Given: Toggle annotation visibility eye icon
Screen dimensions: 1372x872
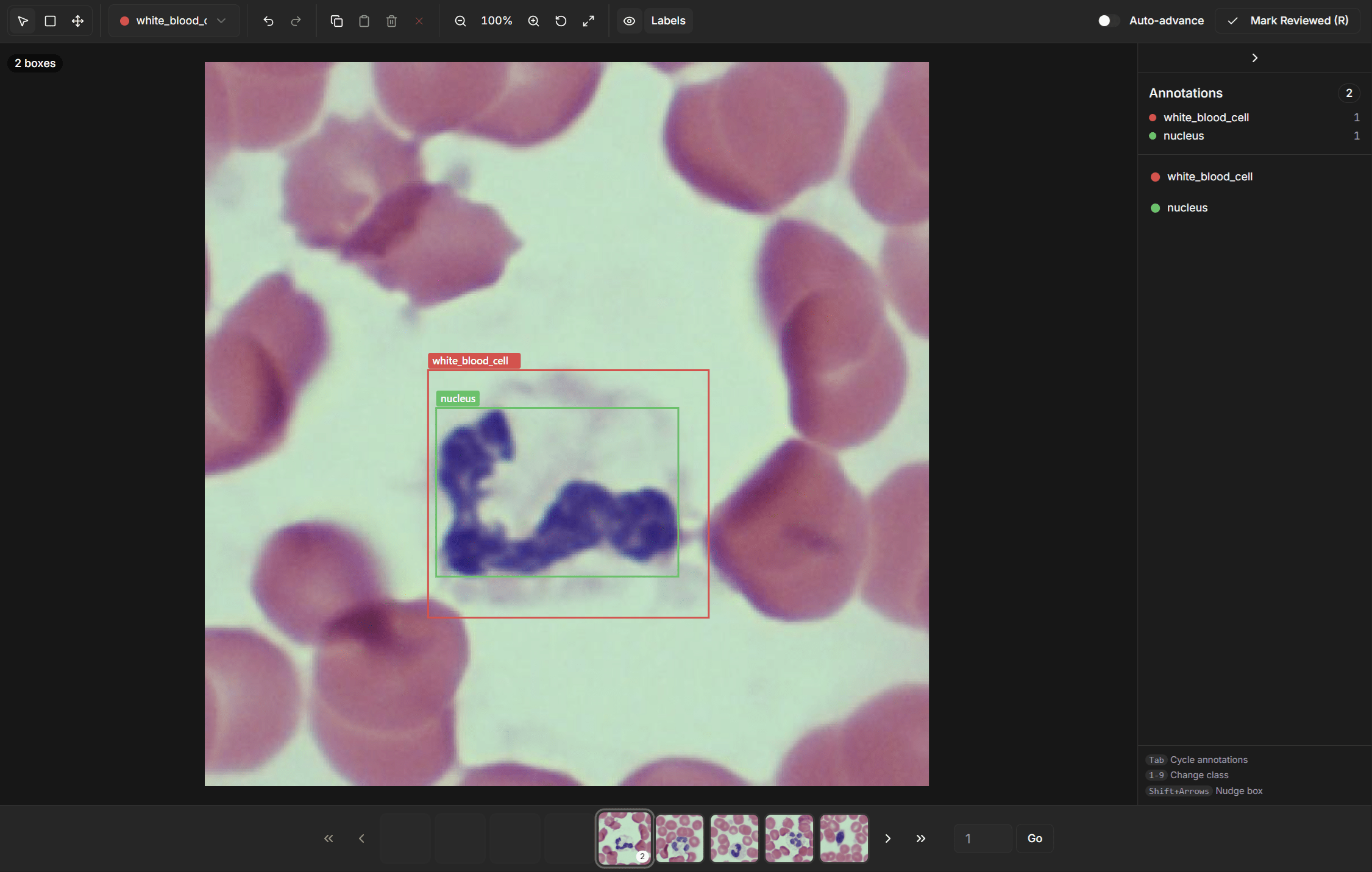Looking at the screenshot, I should 629,21.
